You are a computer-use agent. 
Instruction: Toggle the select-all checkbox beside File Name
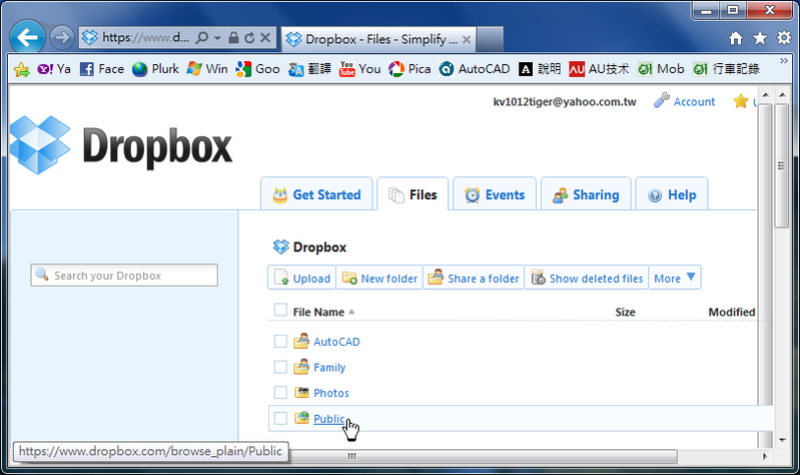coord(280,310)
